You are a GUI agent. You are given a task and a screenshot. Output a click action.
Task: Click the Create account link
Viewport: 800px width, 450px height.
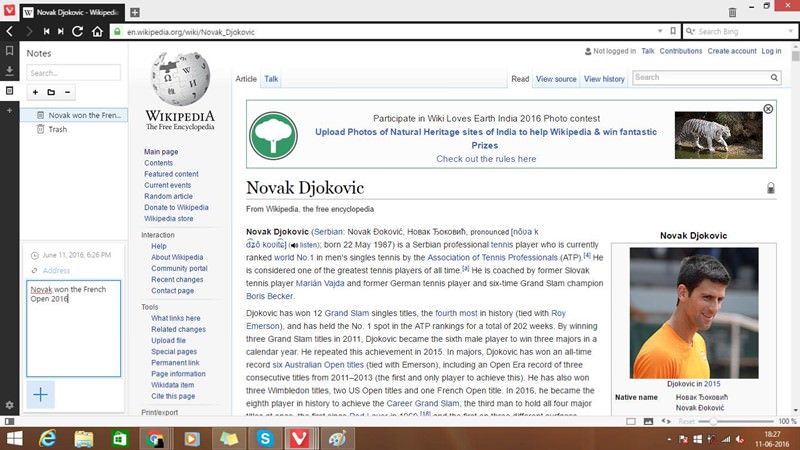pos(732,51)
